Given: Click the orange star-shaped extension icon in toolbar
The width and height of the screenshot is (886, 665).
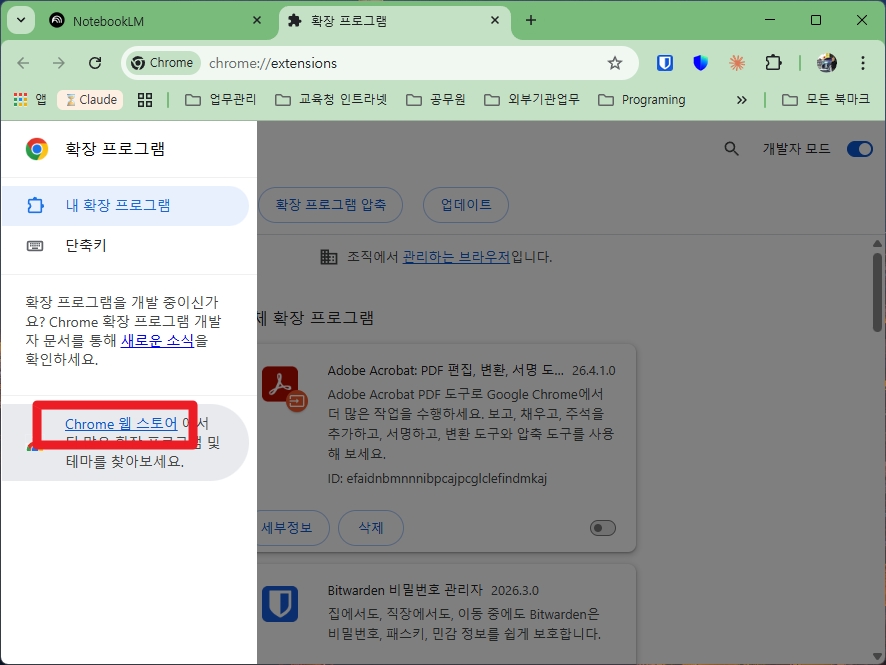Looking at the screenshot, I should coord(737,62).
